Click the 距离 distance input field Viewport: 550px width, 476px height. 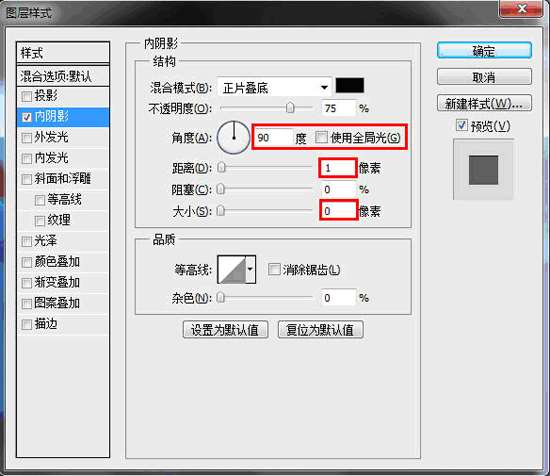338,168
